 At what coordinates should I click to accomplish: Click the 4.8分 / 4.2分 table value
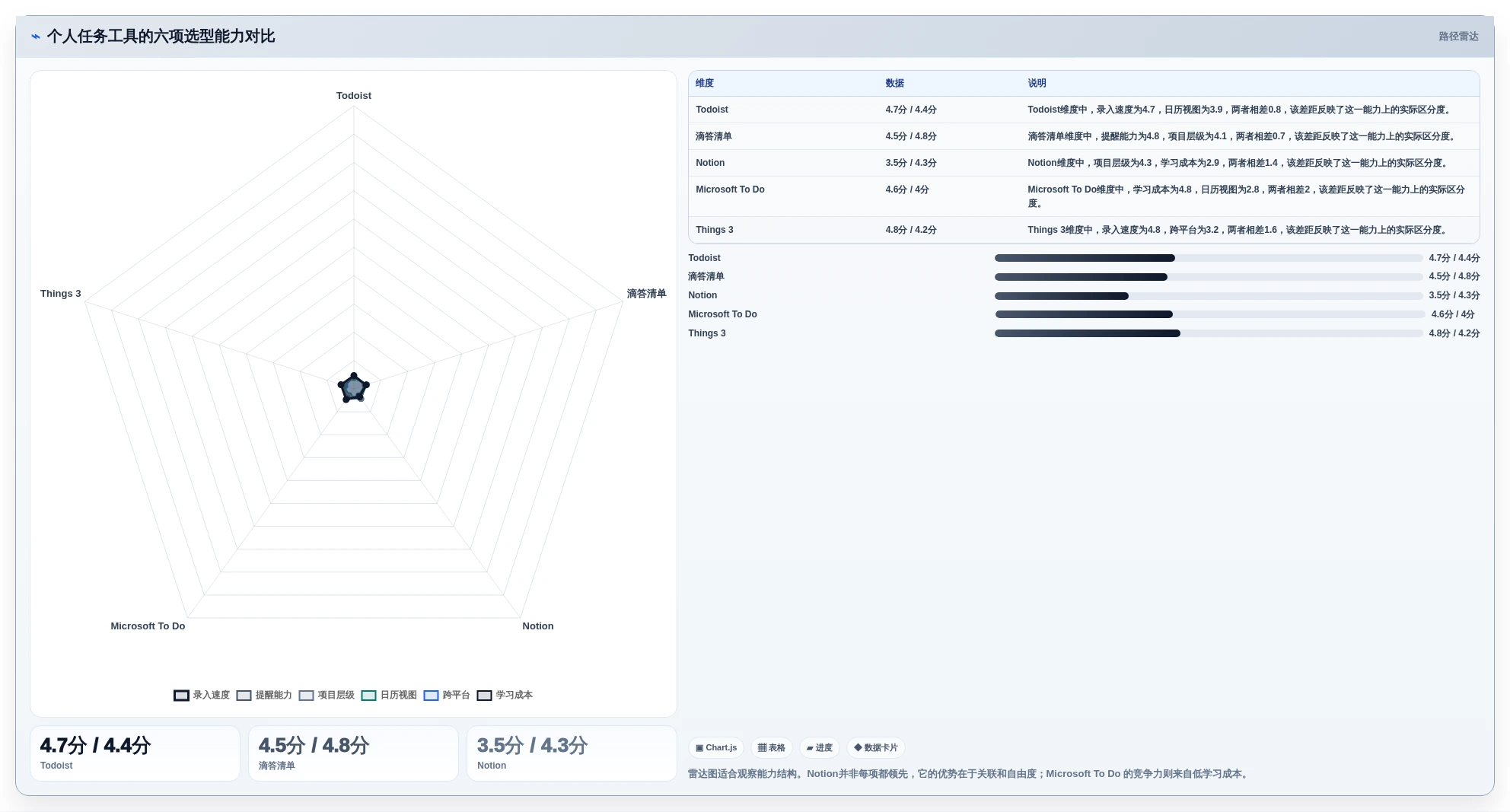tap(911, 230)
